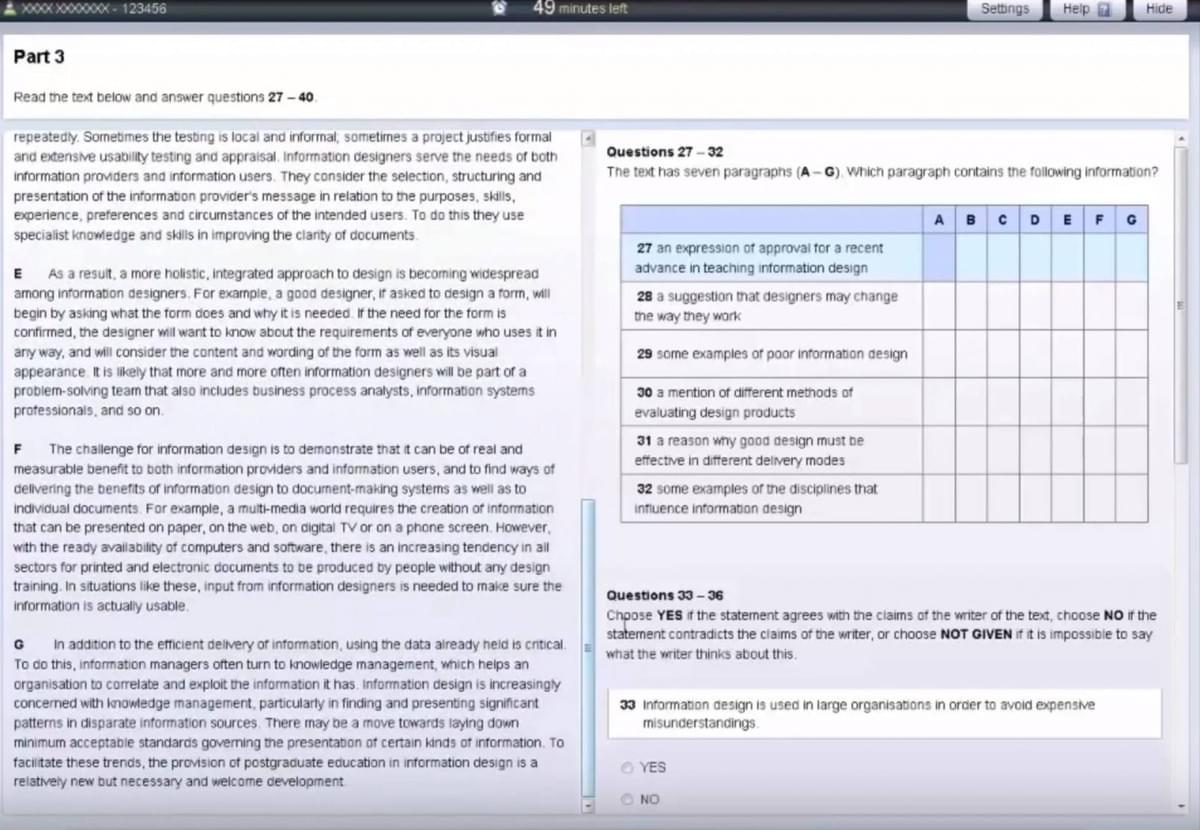This screenshot has width=1200, height=830.
Task: Click the '49 minutes left' timer text
Action: click(580, 8)
